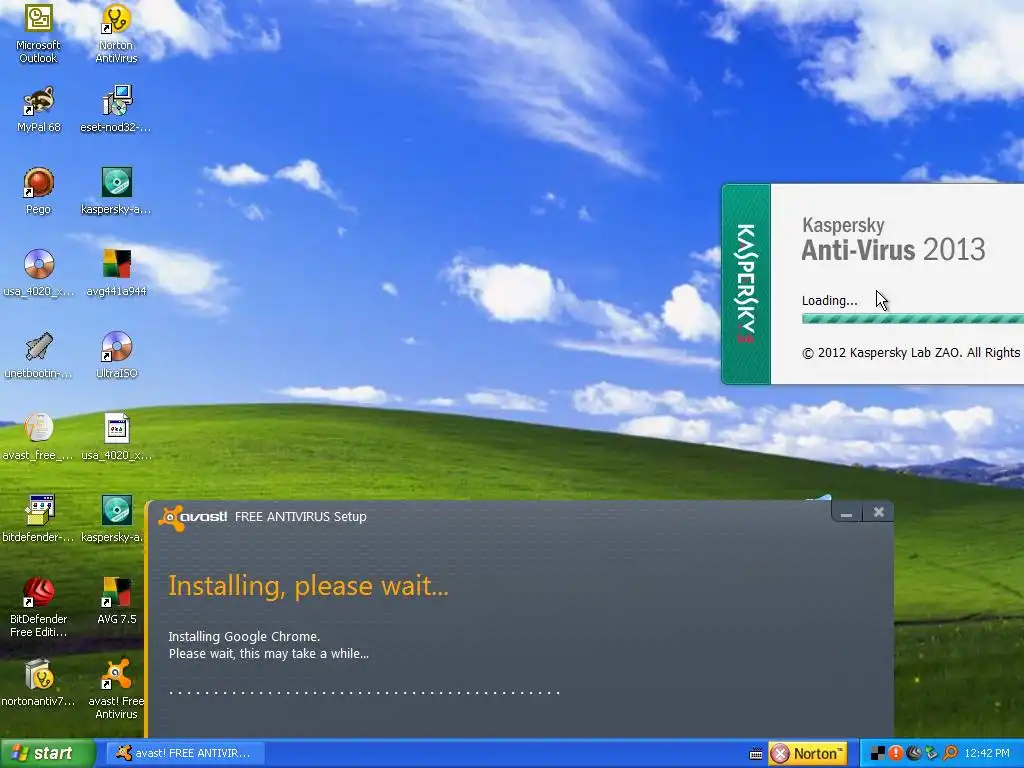
Task: Open the Norton AntiVirus desktop shortcut
Action: (x=116, y=33)
